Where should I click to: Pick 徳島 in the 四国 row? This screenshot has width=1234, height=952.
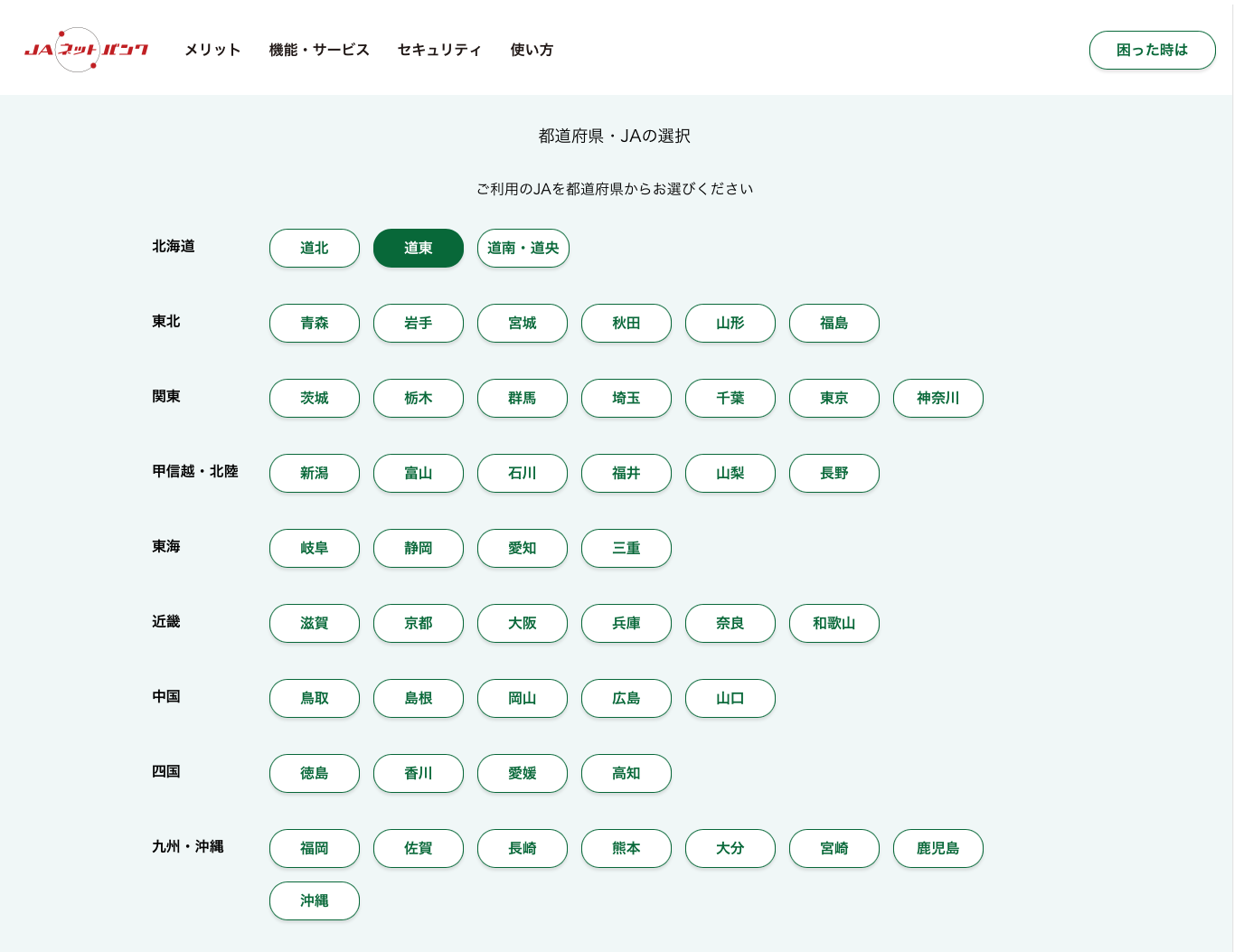pos(315,773)
